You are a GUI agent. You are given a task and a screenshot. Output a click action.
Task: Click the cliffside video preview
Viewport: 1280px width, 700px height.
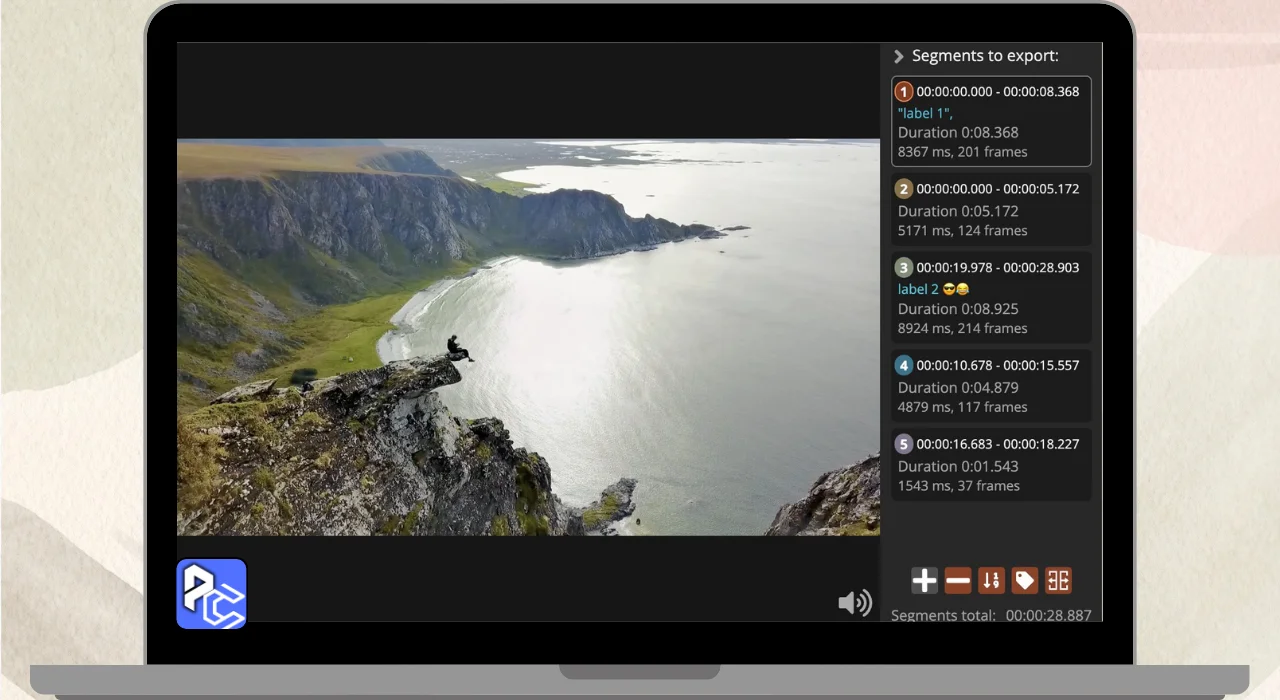point(528,337)
